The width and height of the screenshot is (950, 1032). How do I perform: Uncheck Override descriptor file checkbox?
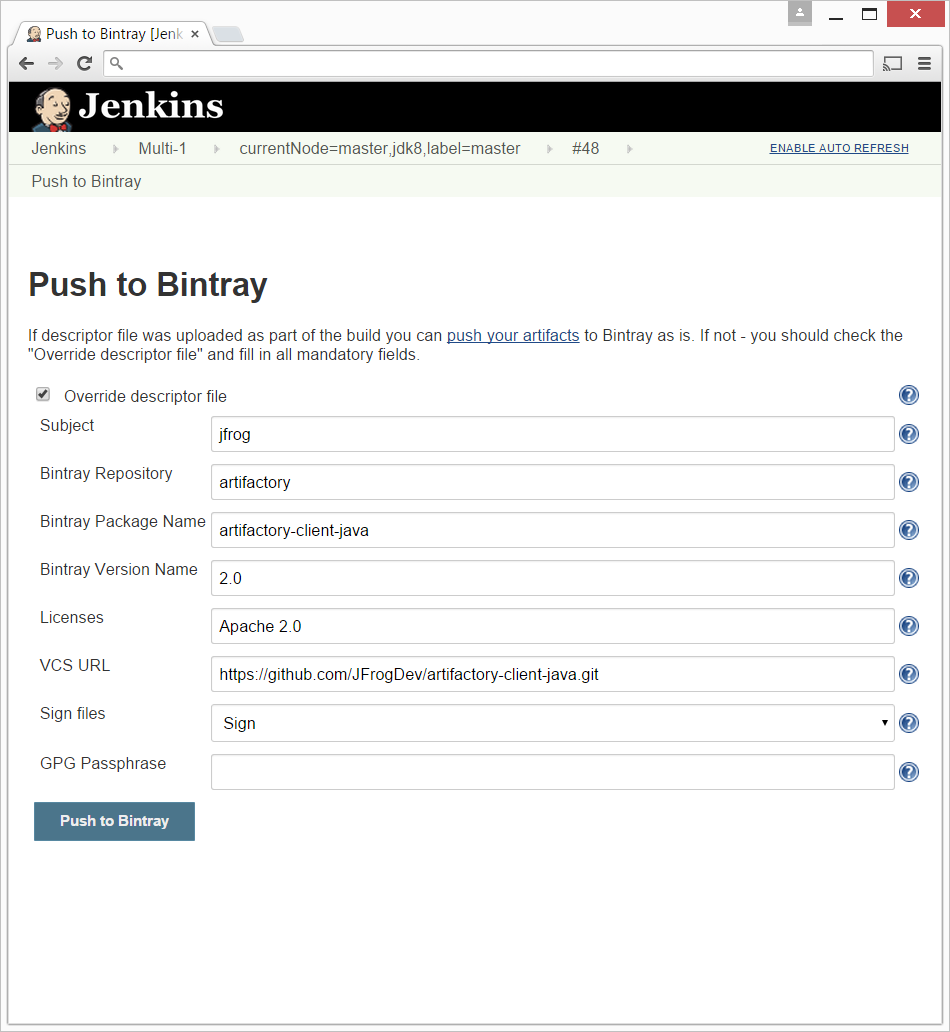pos(43,395)
